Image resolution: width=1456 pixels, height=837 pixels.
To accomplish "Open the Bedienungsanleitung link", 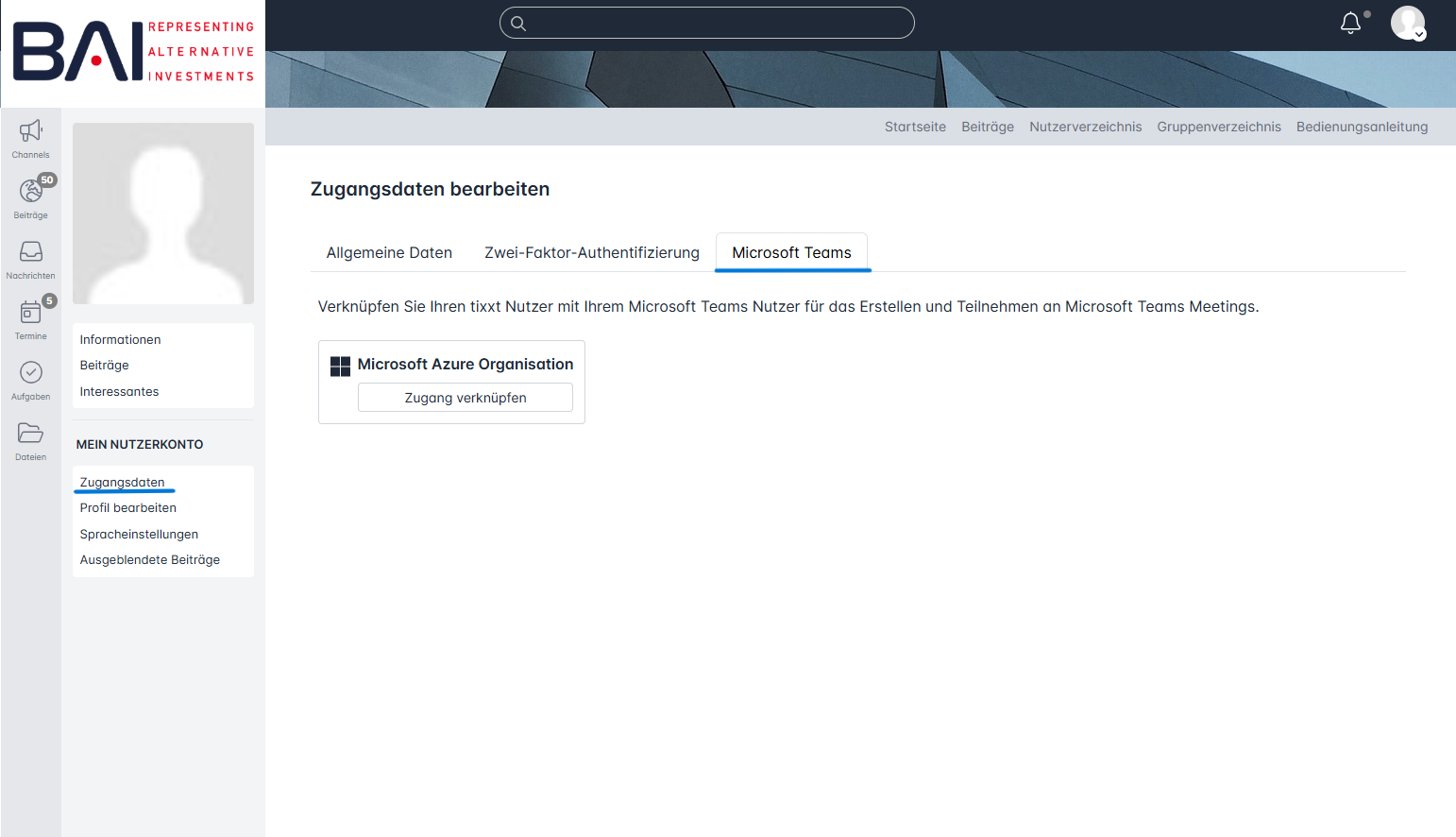I will point(1362,128).
